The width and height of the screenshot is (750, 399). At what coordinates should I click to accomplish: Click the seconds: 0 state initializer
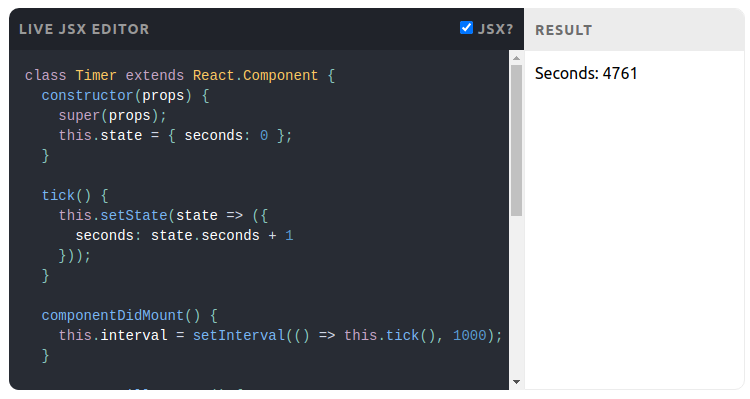click(x=226, y=136)
